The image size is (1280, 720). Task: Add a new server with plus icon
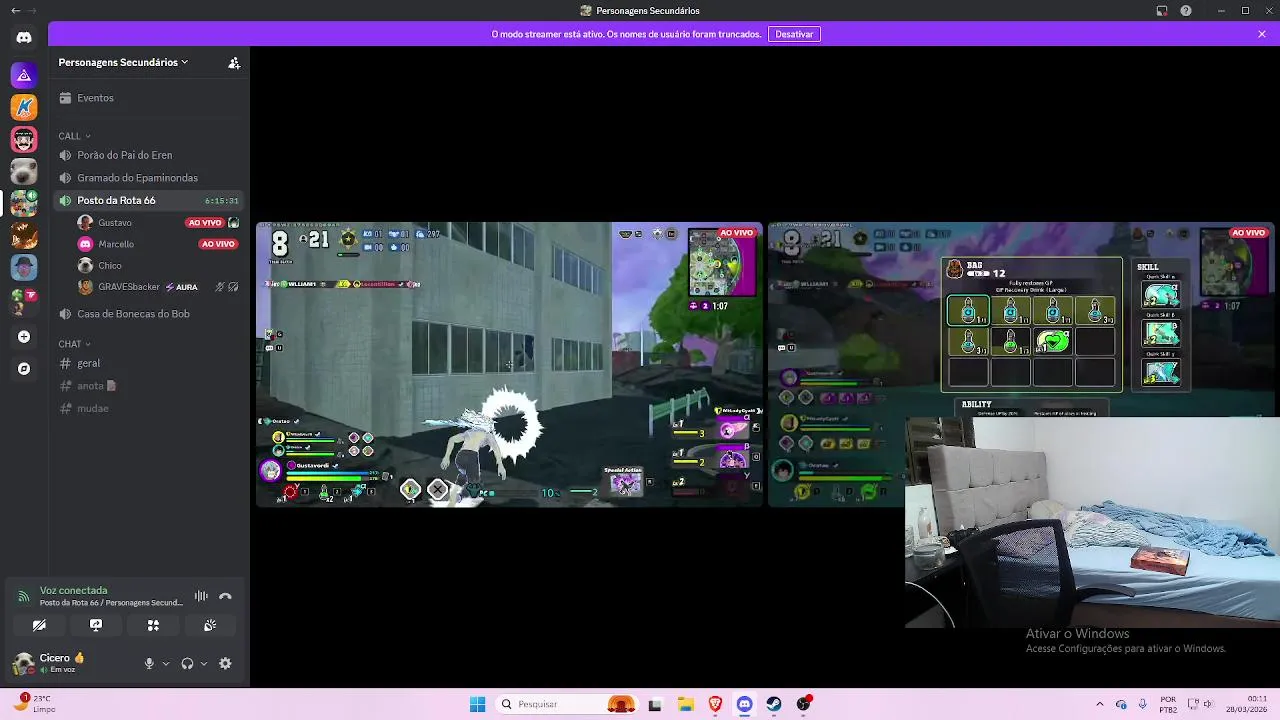tap(24, 337)
